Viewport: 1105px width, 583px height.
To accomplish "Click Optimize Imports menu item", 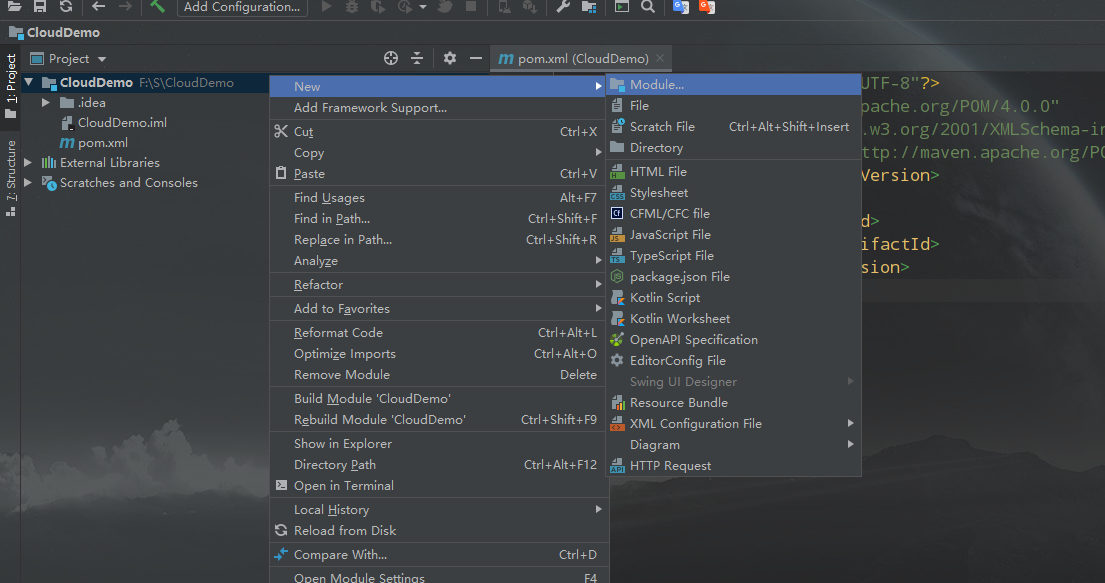I will pyautogui.click(x=438, y=354).
